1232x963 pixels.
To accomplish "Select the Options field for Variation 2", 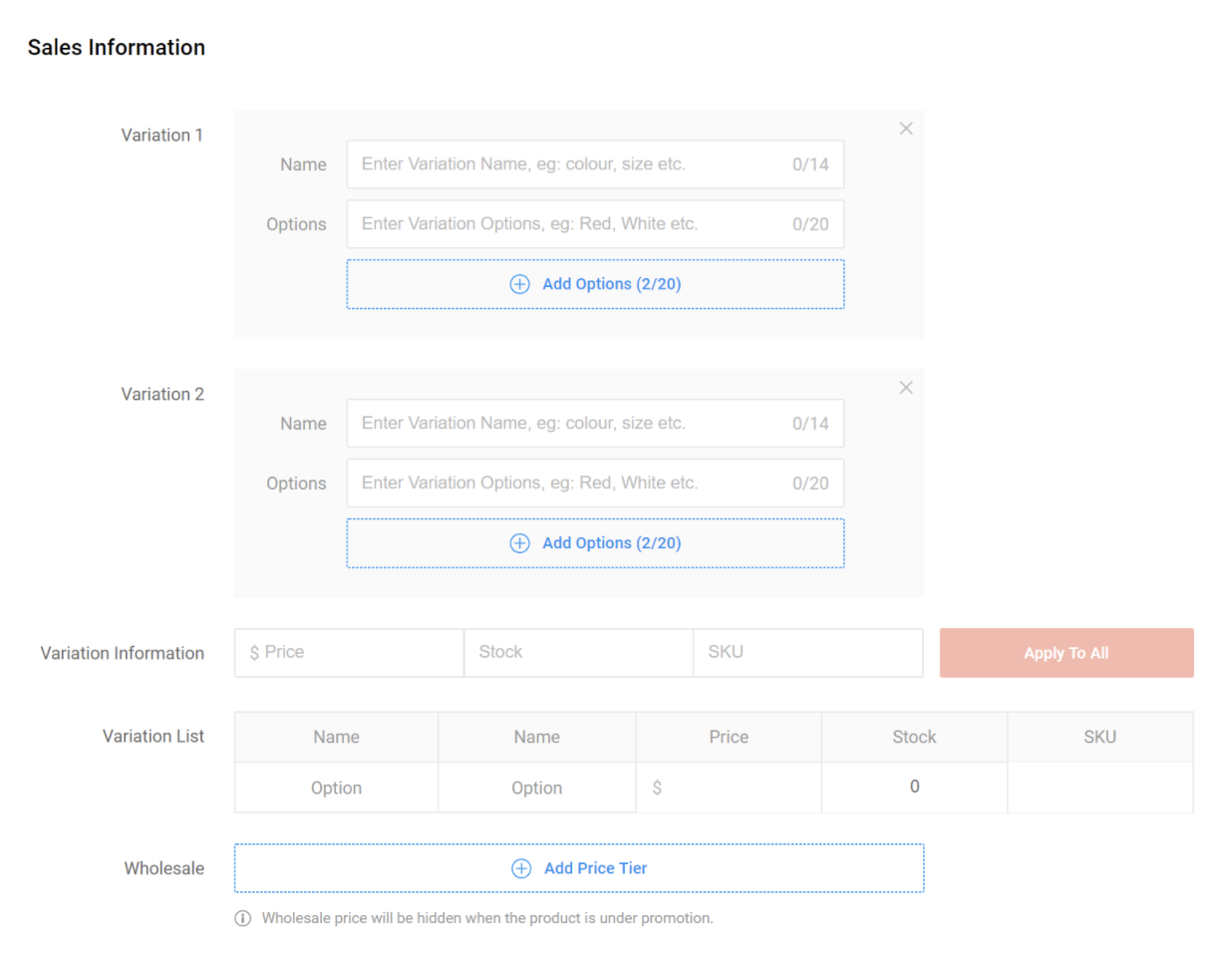I will (x=595, y=482).
